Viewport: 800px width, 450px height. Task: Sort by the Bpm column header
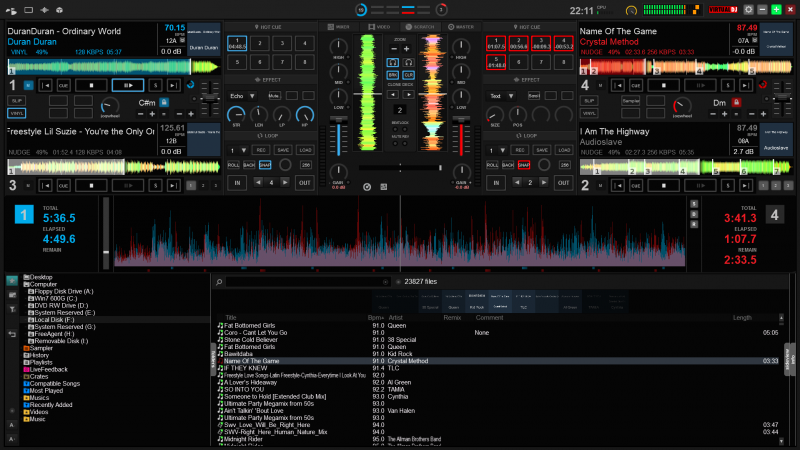[376, 317]
